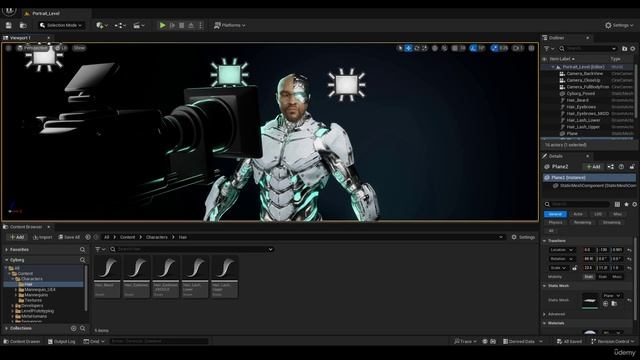Select the Viewport 1 tab
The height and width of the screenshot is (360, 640).
click(20, 38)
